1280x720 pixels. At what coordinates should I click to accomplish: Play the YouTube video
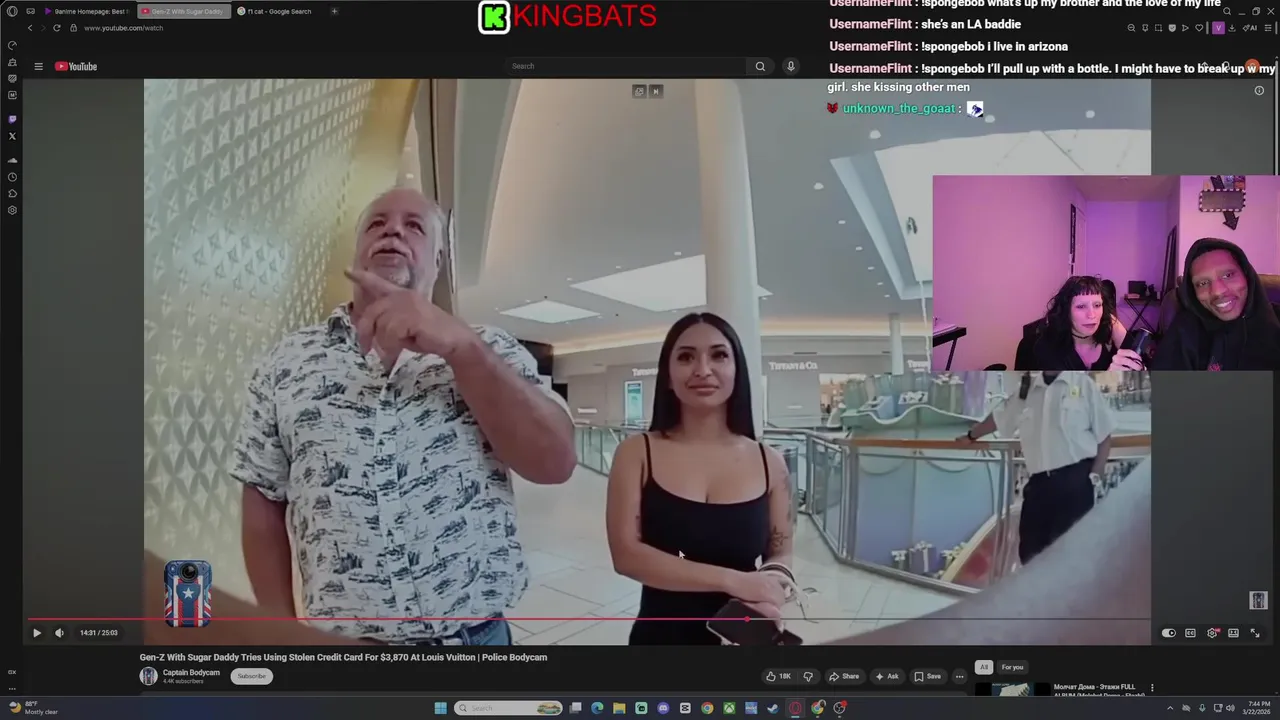coord(37,633)
